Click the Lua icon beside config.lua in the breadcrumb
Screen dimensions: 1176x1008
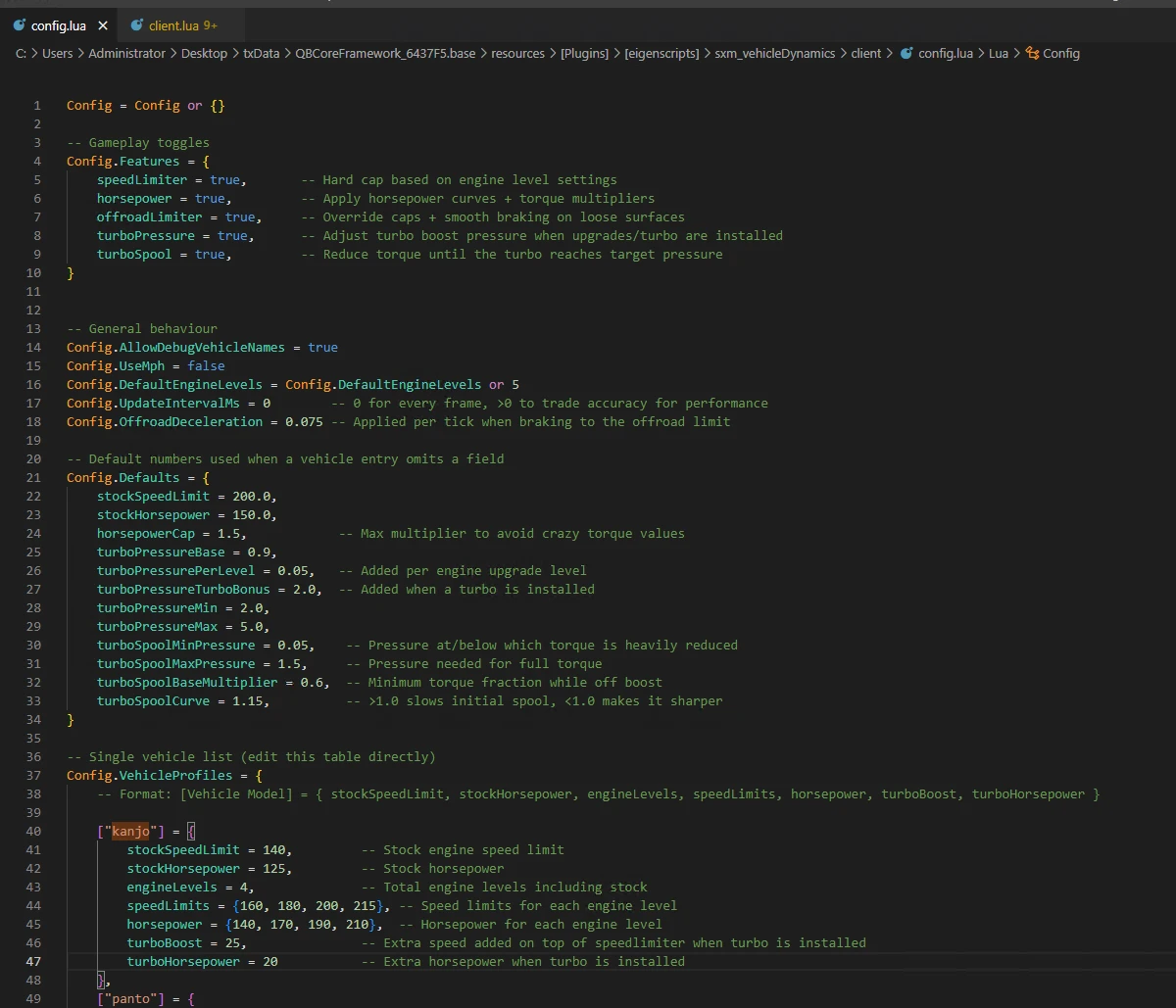pyautogui.click(x=906, y=54)
